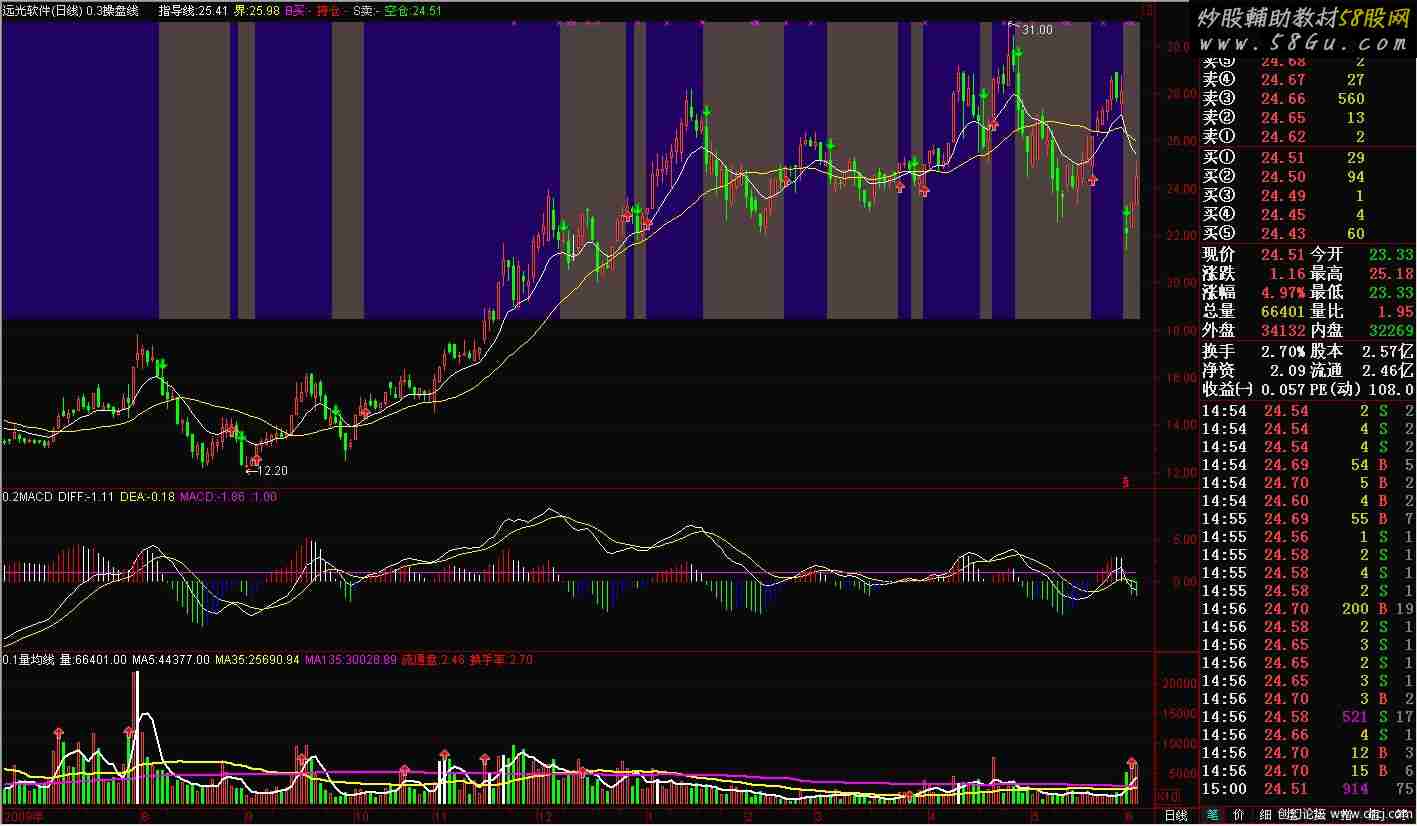Click the 最高 high value 25.18
This screenshot has height=826, width=1417.
(1391, 274)
